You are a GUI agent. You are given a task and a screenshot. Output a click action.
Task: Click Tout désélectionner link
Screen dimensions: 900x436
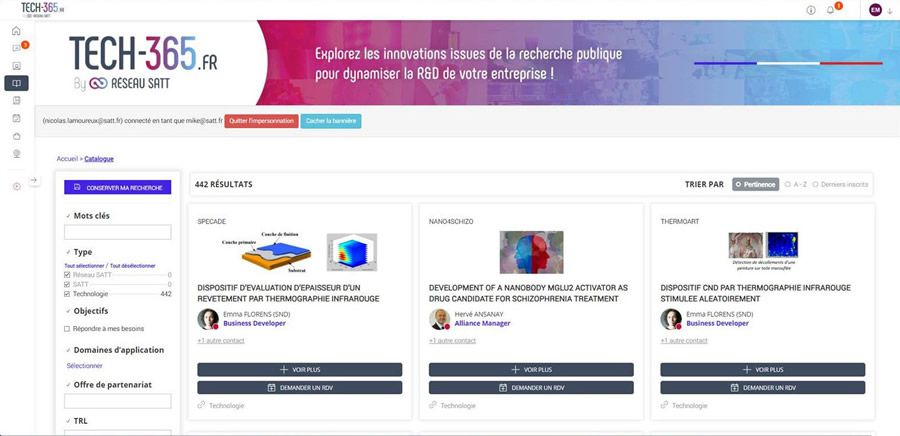point(133,266)
